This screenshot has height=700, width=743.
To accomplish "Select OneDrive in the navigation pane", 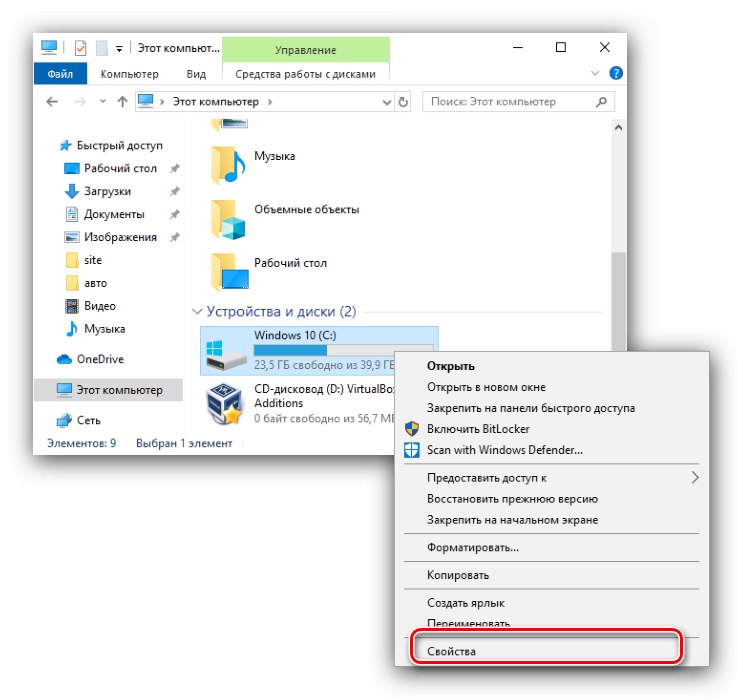I will (100, 359).
